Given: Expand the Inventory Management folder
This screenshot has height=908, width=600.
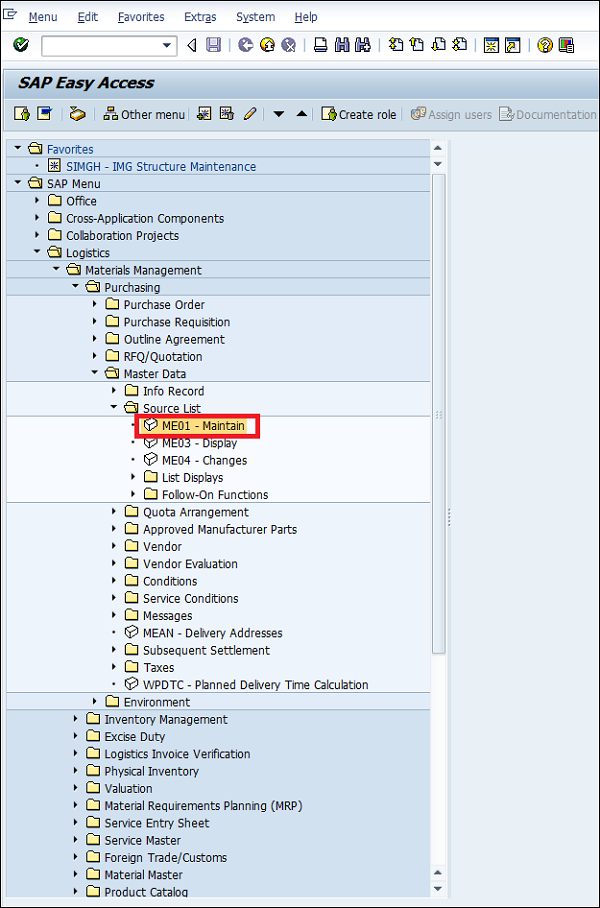Looking at the screenshot, I should [x=77, y=718].
